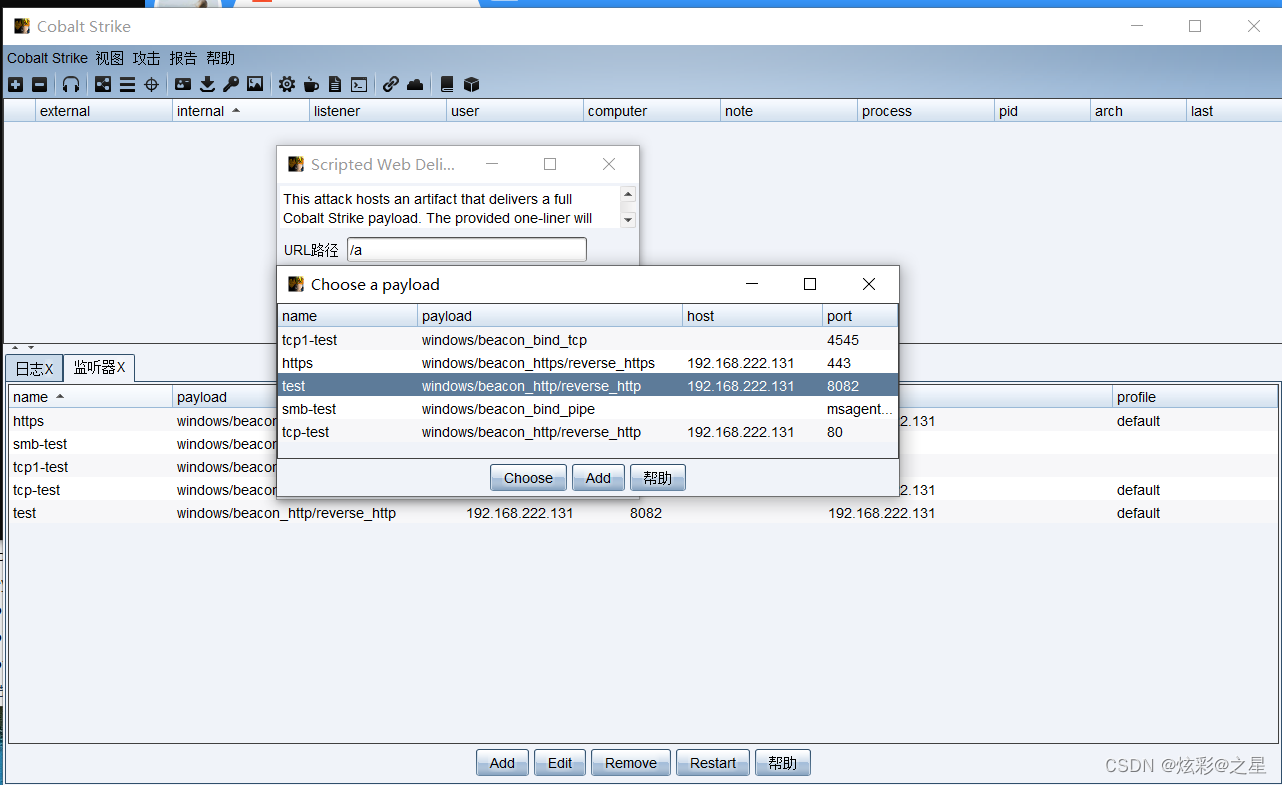The height and width of the screenshot is (785, 1282).
Task: Select smb-test listener in main listeners table
Action: [x=40, y=444]
